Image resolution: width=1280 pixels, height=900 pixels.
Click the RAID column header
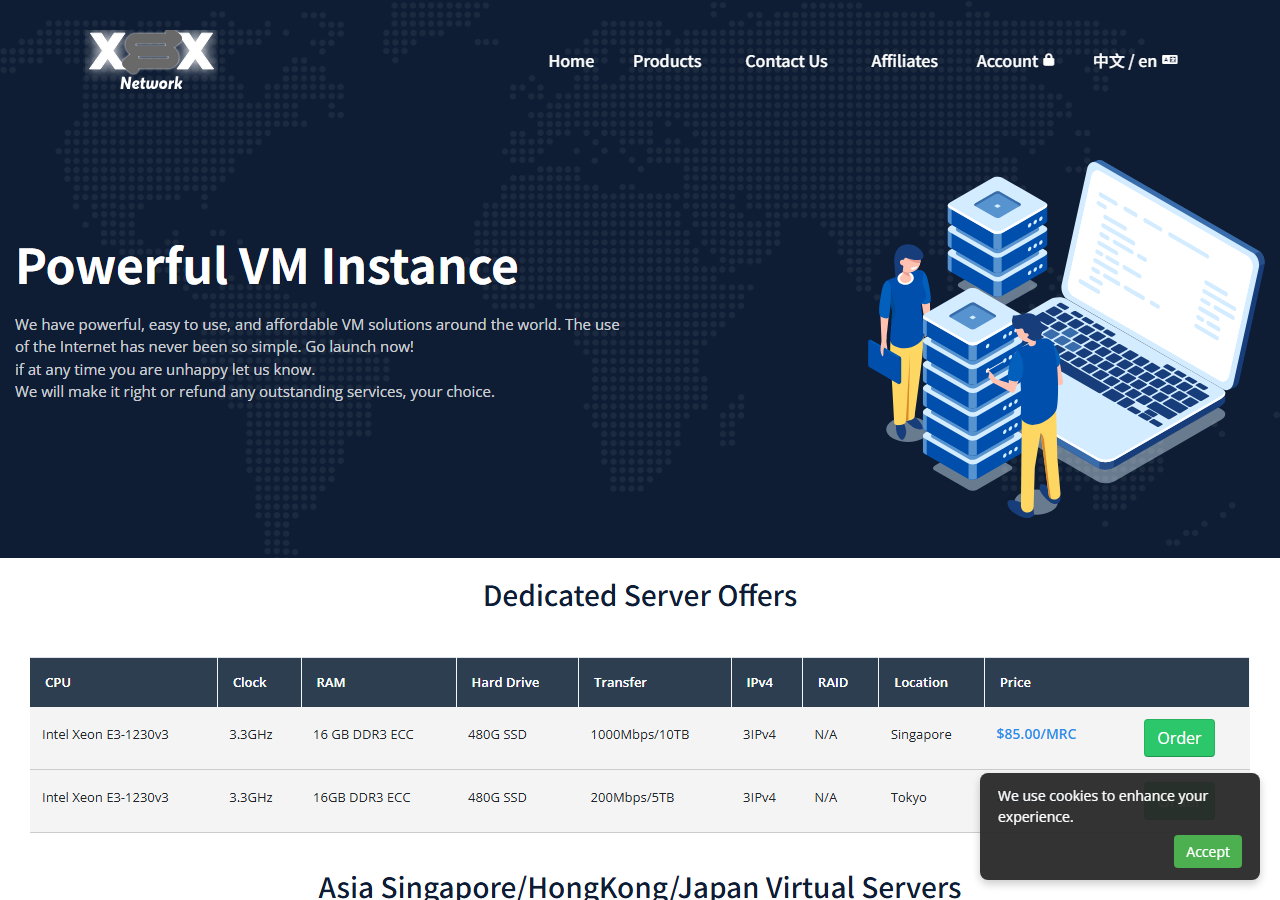[841, 682]
